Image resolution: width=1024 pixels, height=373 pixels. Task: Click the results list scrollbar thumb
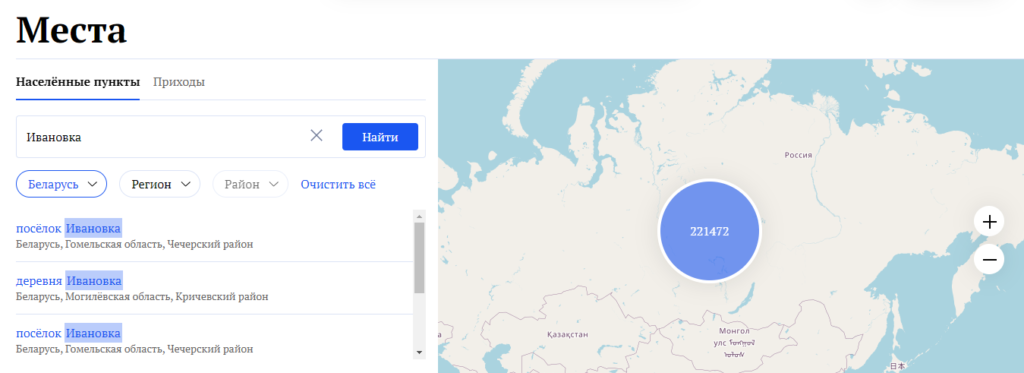tap(419, 257)
